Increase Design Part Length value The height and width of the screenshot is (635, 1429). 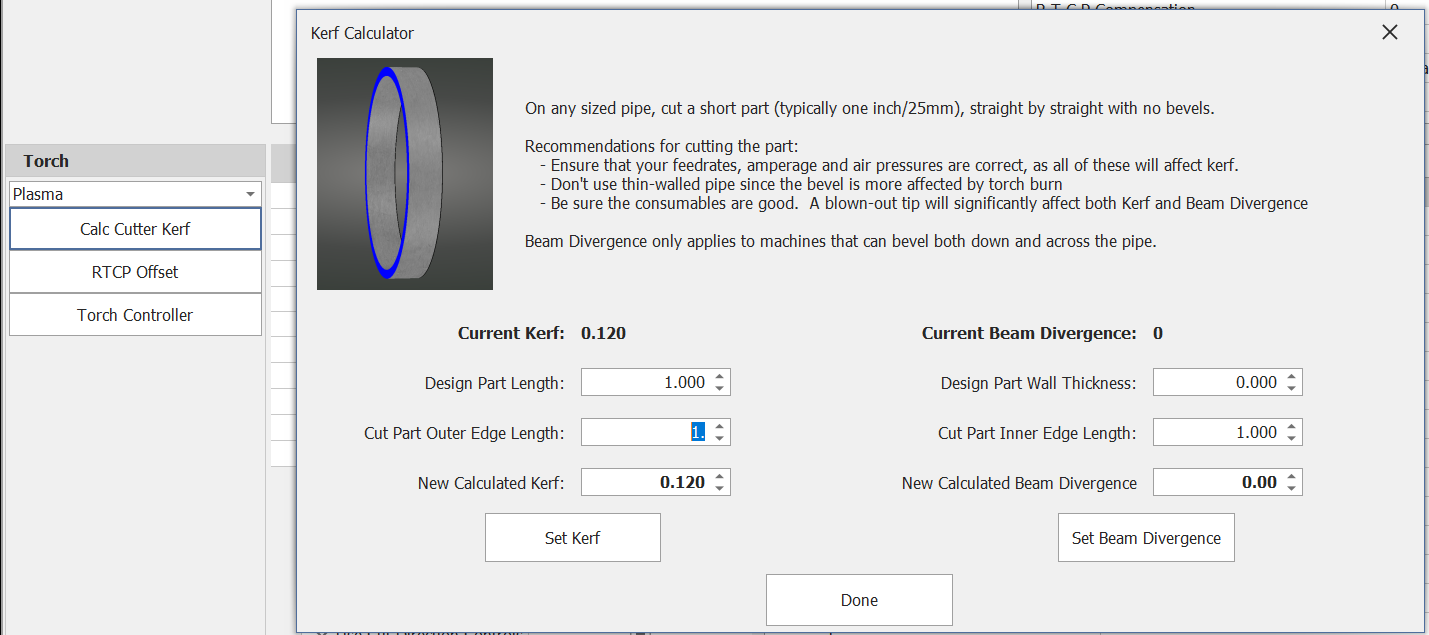point(720,376)
